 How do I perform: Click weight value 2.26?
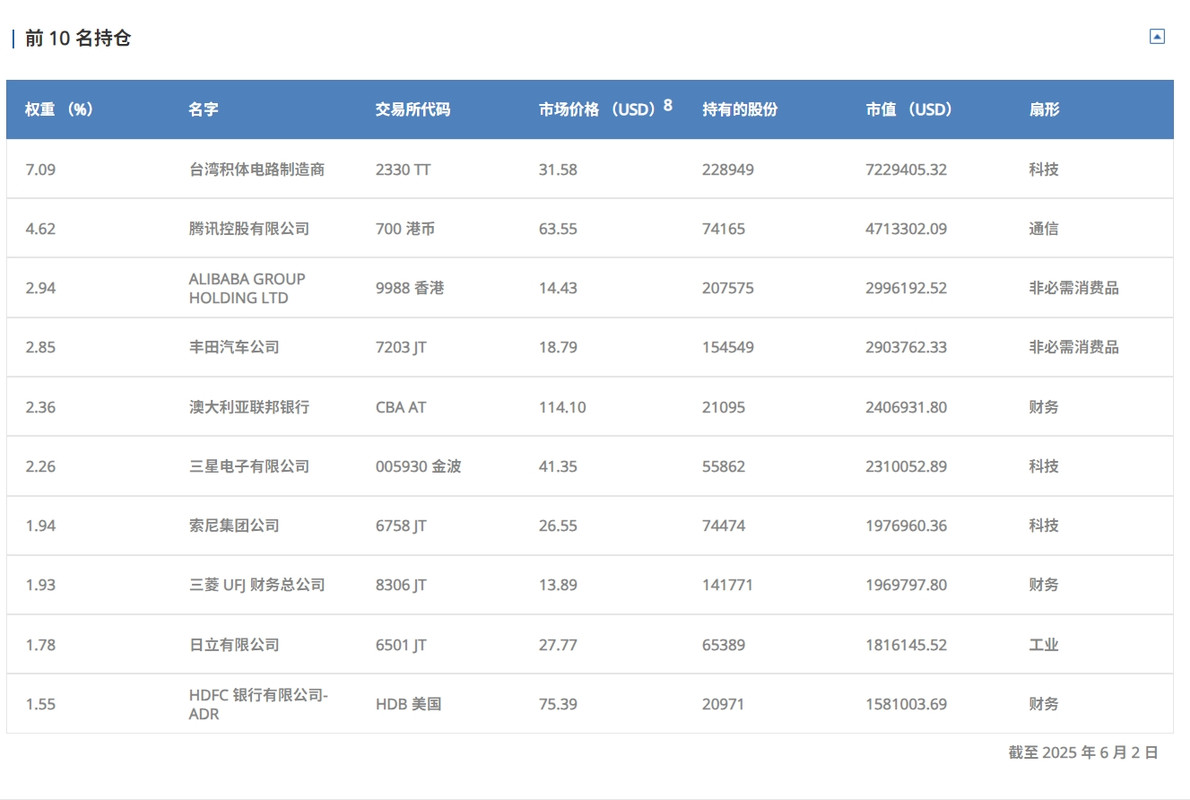click(x=40, y=466)
